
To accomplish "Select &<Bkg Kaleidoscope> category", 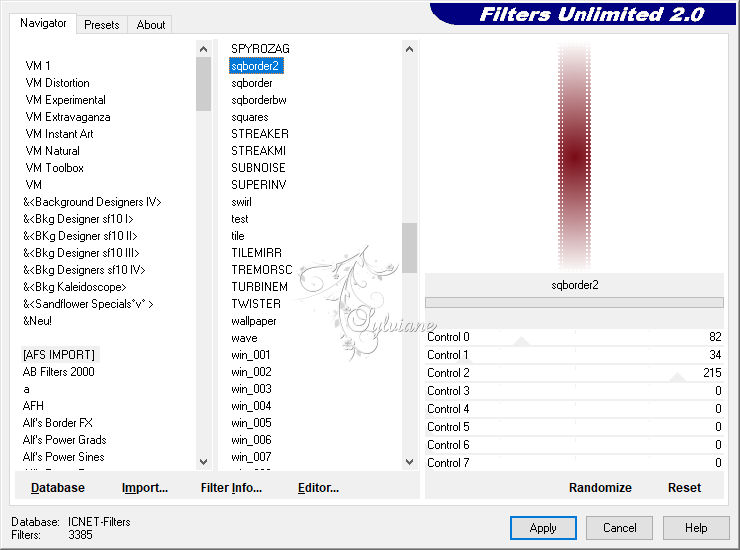I will (75, 287).
